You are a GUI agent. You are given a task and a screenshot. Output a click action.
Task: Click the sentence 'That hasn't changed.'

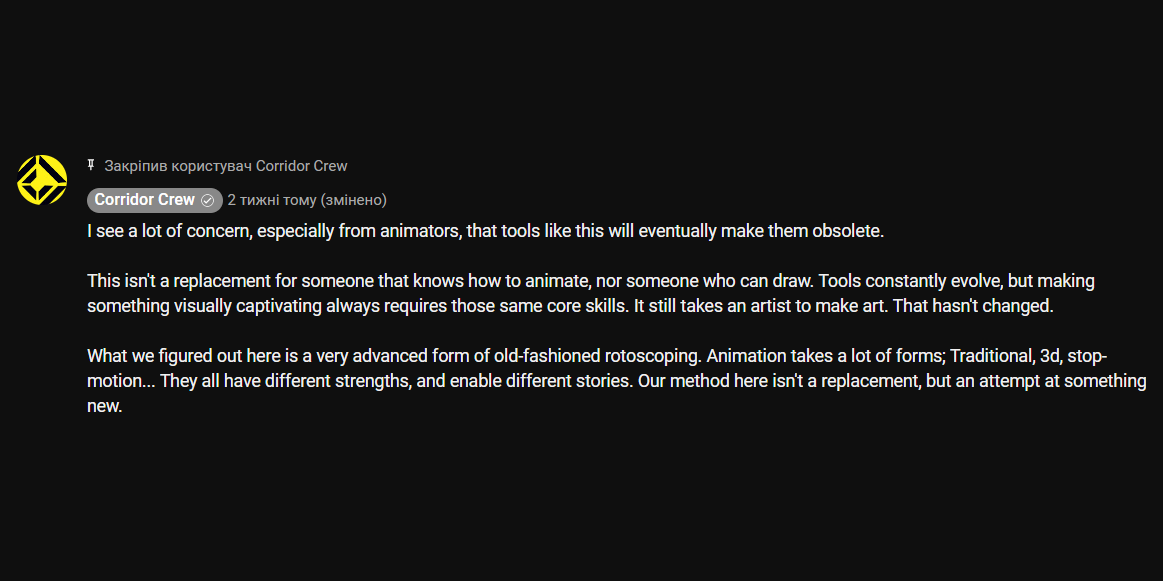coord(974,306)
